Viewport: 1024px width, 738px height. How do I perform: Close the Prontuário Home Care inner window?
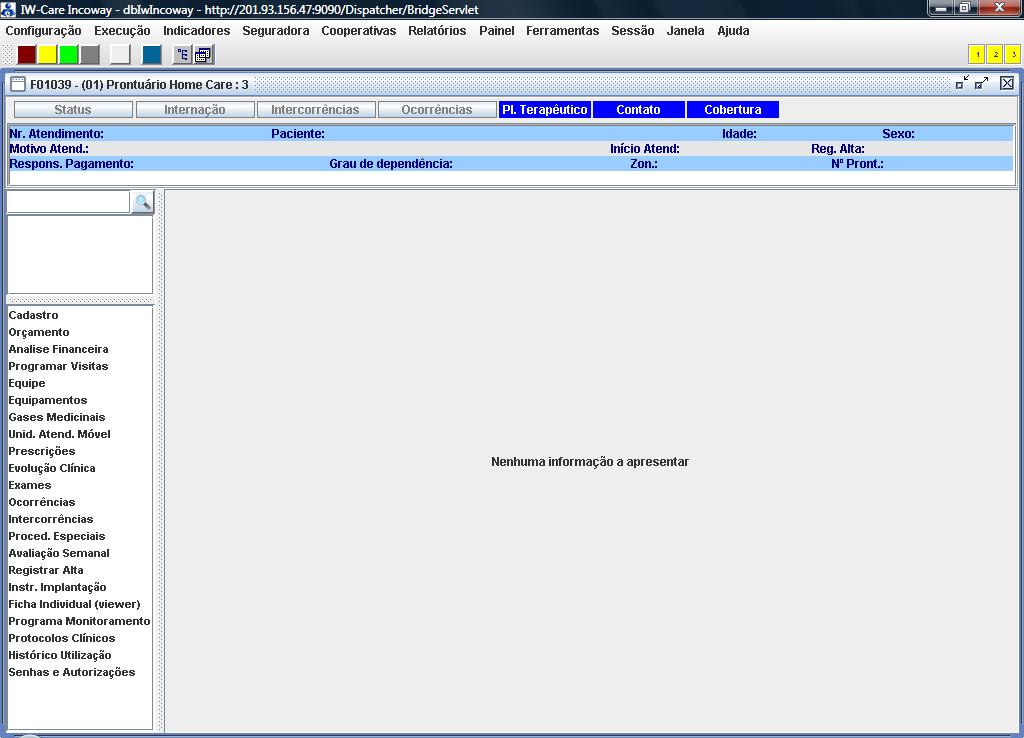tap(1007, 83)
